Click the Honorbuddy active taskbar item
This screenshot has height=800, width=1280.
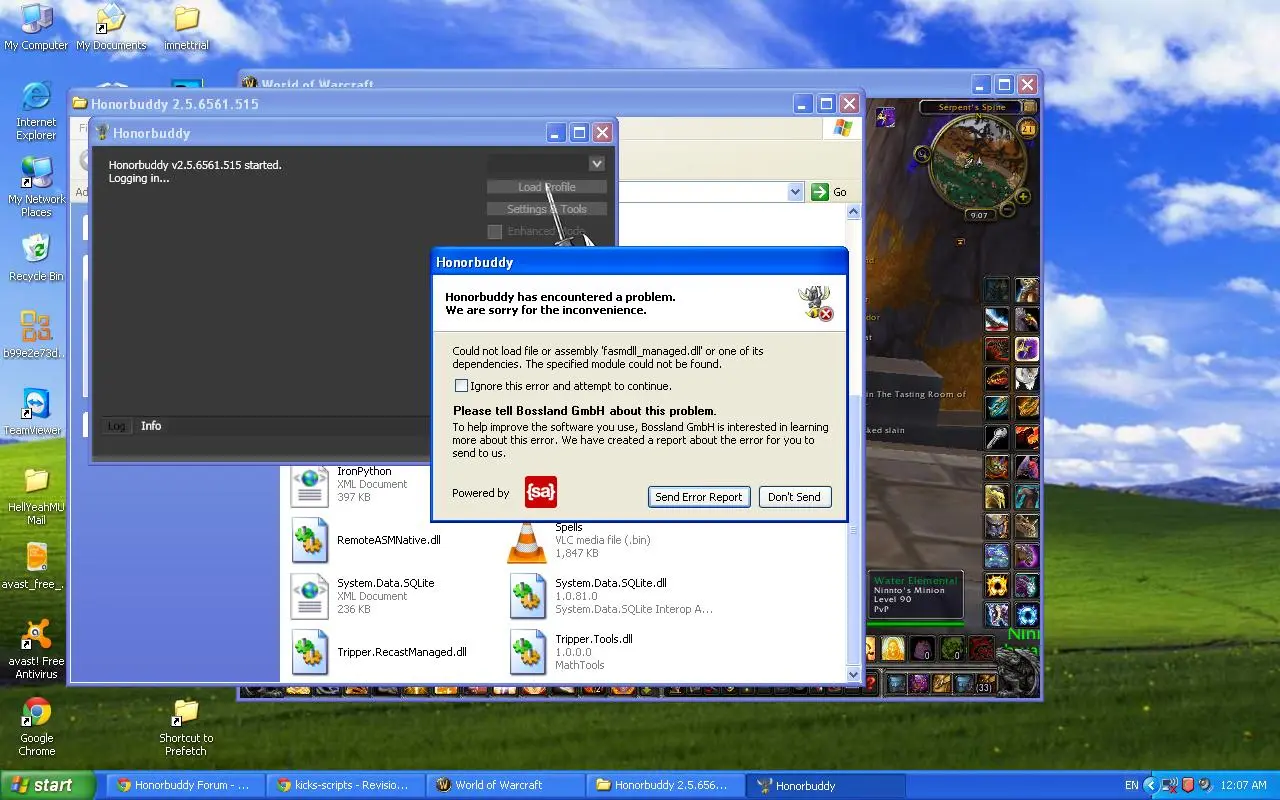[827, 785]
